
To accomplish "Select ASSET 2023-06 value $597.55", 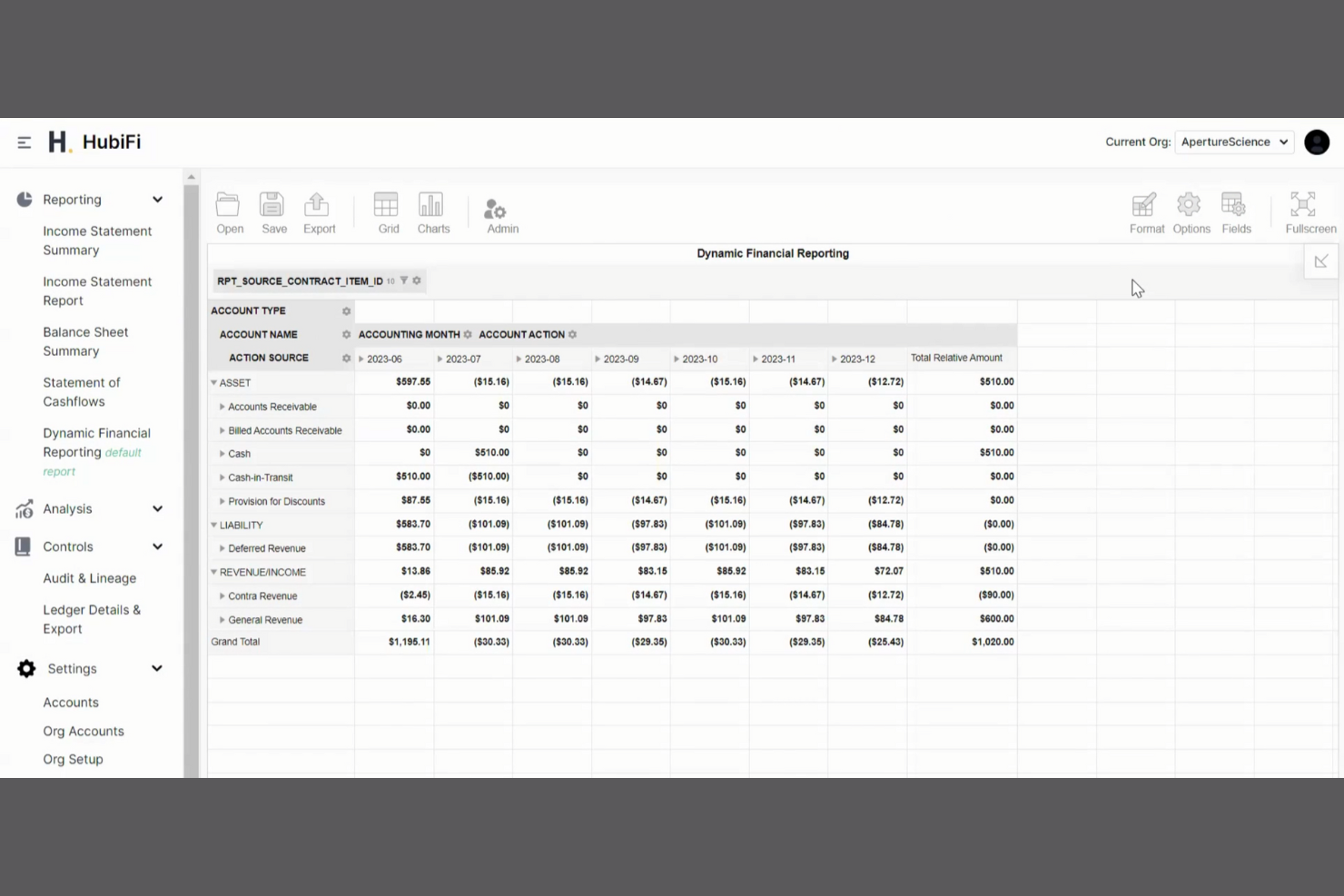I will pyautogui.click(x=413, y=382).
